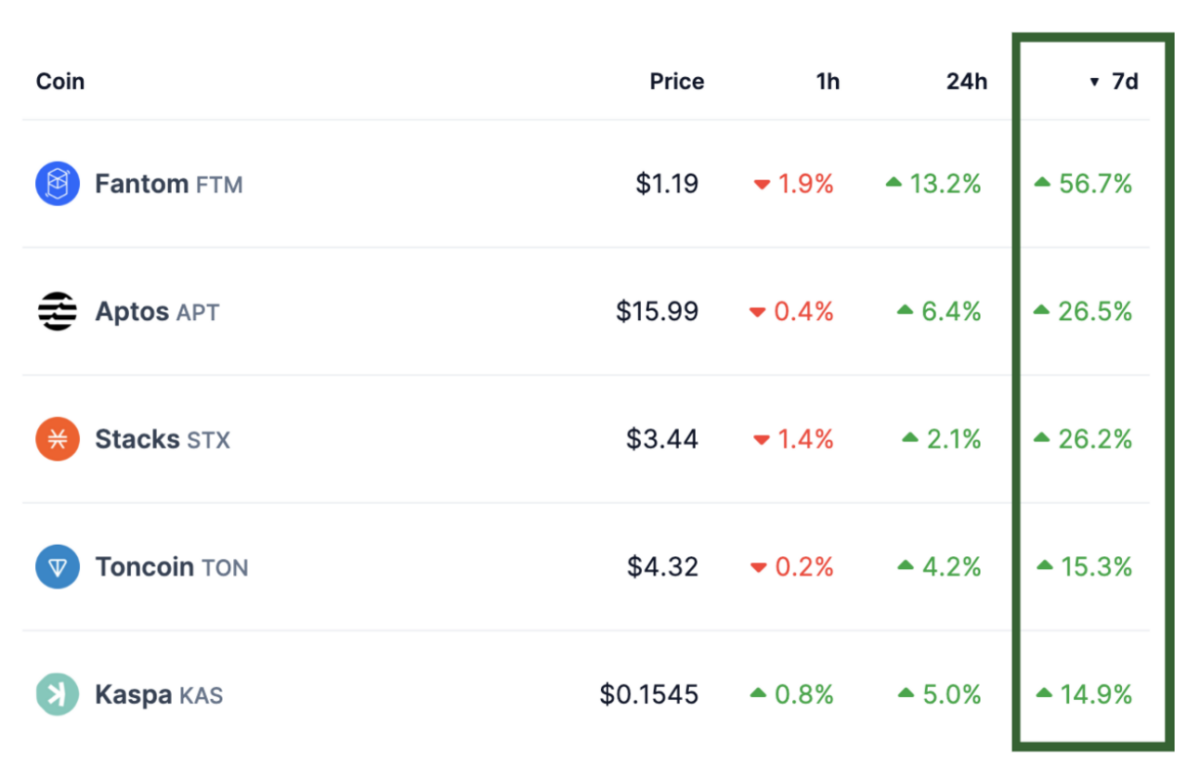Toggle the 7d column sort arrow

tap(1094, 82)
